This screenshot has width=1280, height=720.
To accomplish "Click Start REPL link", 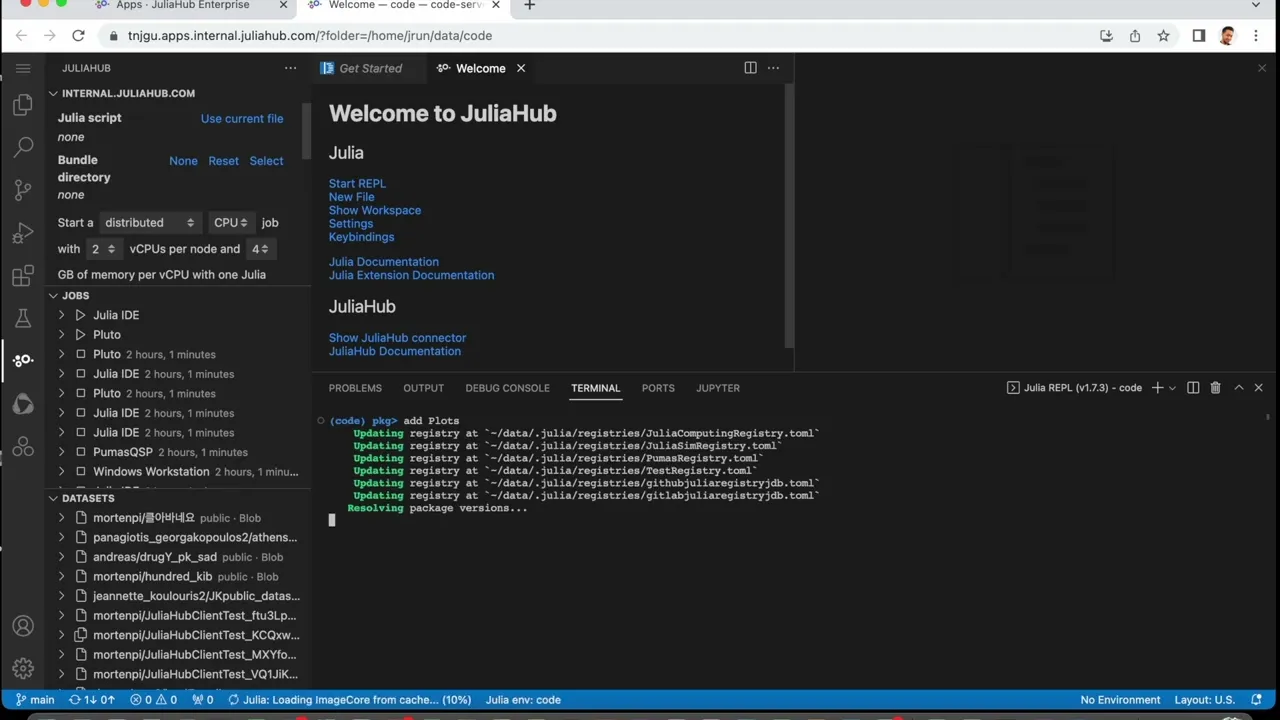I will 357,184.
